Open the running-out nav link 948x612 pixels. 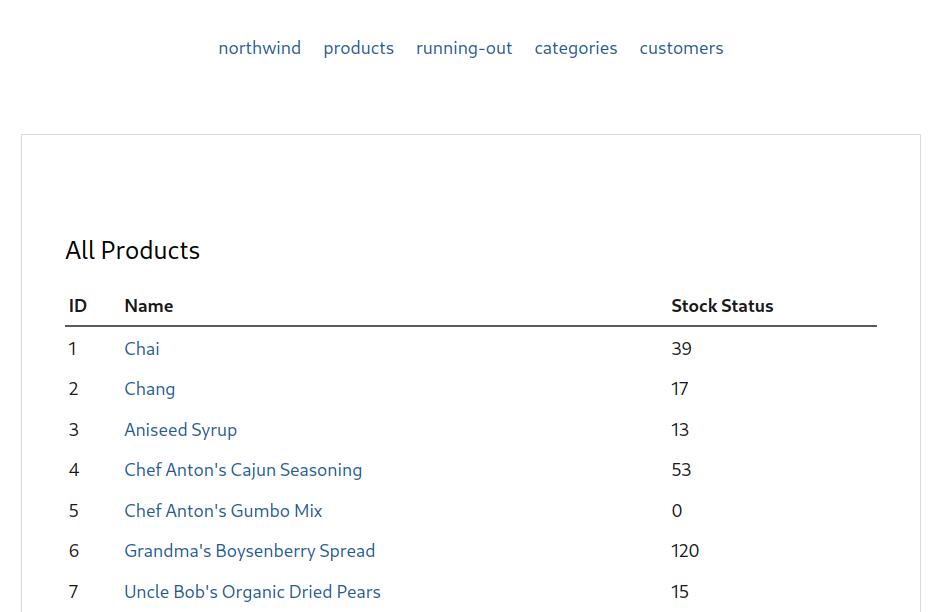click(x=464, y=48)
